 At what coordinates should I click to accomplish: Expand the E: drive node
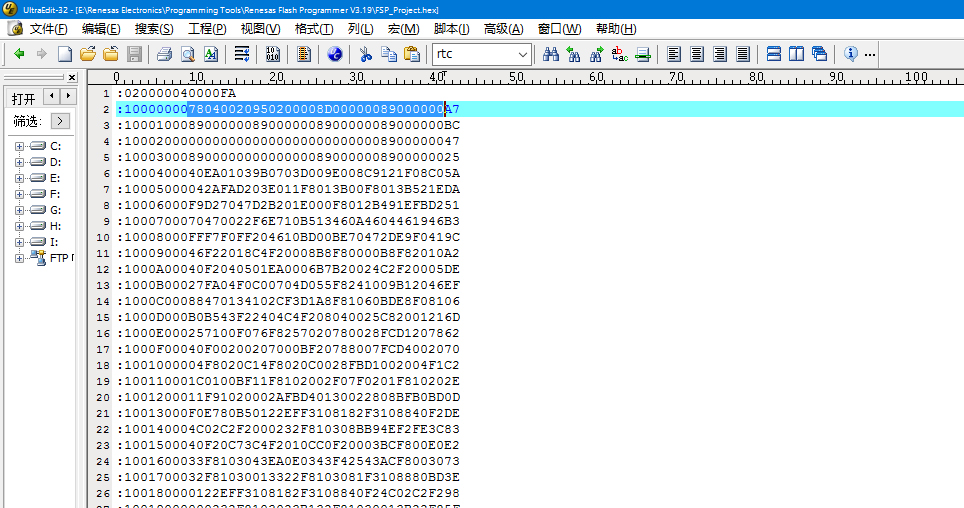coord(19,178)
